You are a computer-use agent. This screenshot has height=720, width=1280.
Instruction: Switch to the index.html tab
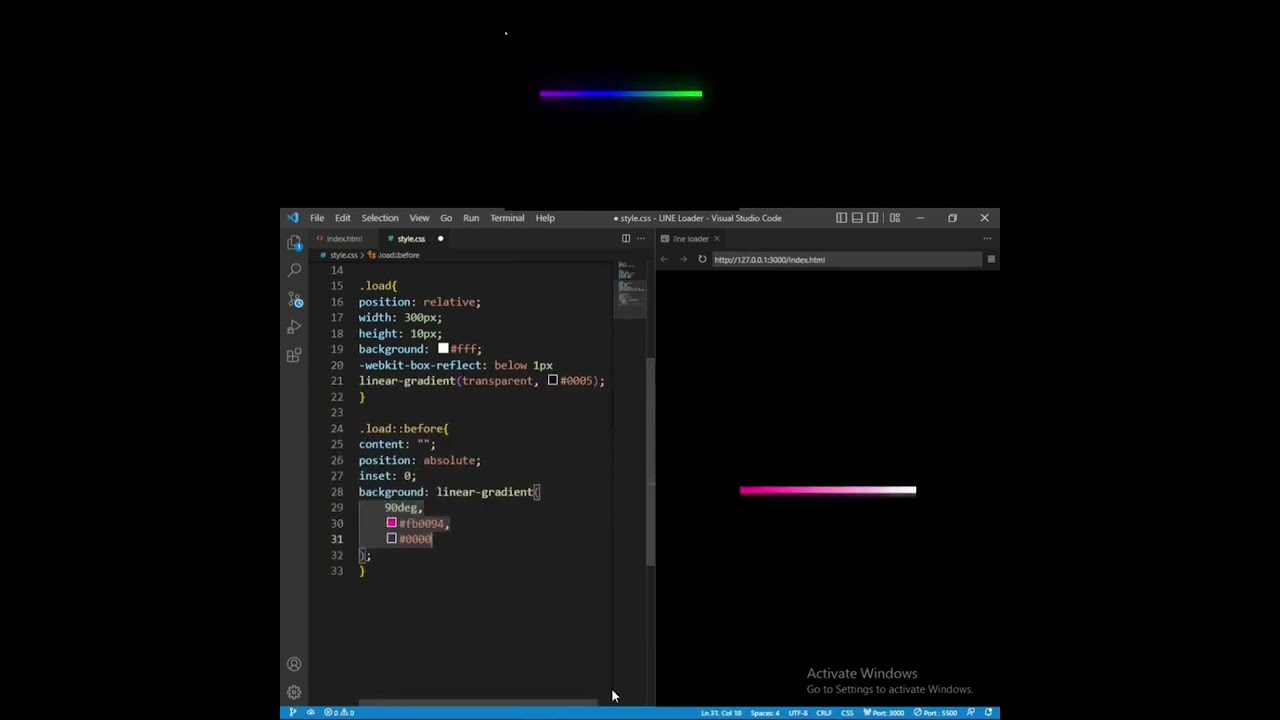341,238
